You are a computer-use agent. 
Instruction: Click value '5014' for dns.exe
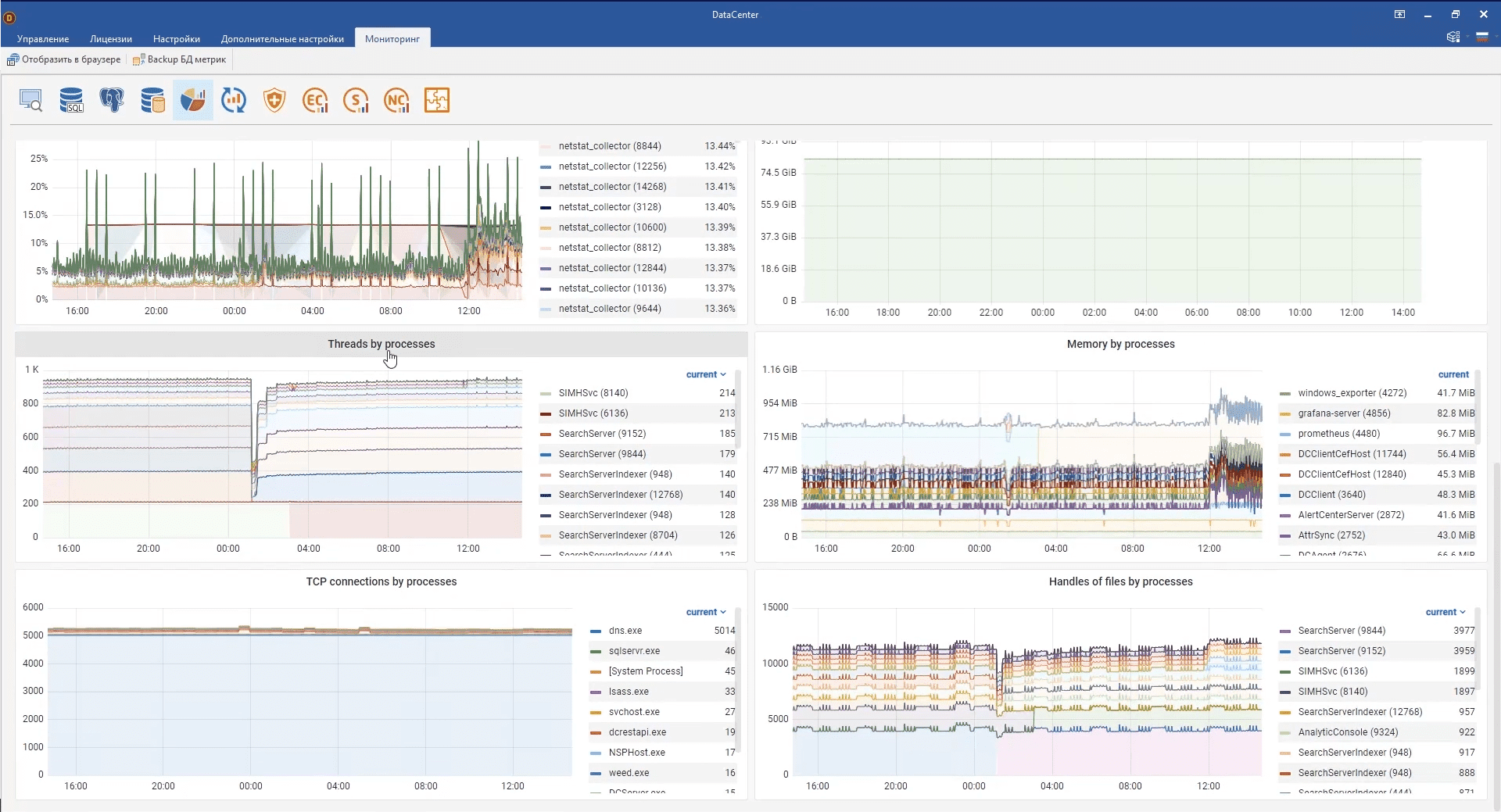click(724, 631)
